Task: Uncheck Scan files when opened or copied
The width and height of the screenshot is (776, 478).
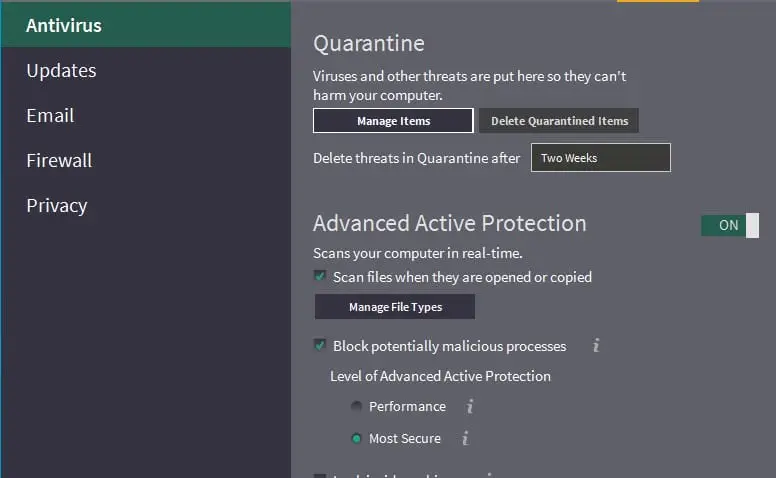Action: [320, 276]
